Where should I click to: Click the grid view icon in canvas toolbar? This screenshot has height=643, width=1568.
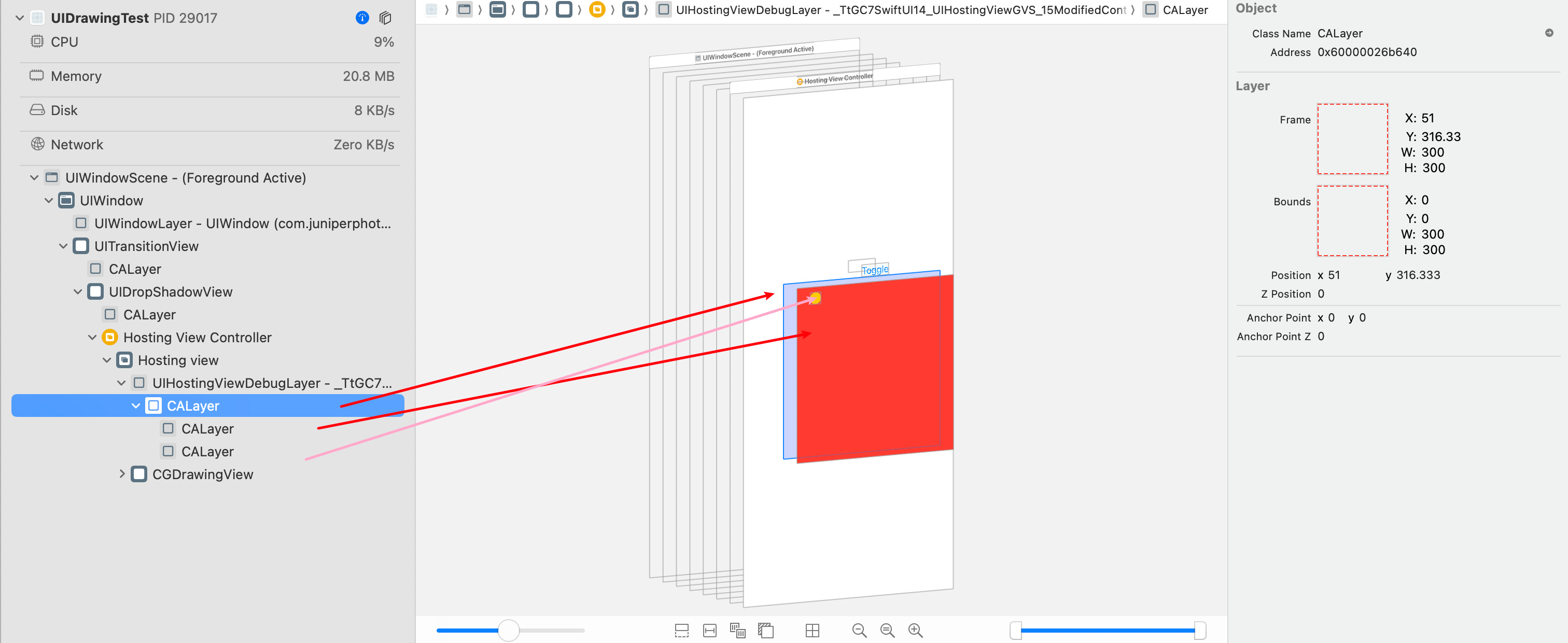click(x=812, y=630)
